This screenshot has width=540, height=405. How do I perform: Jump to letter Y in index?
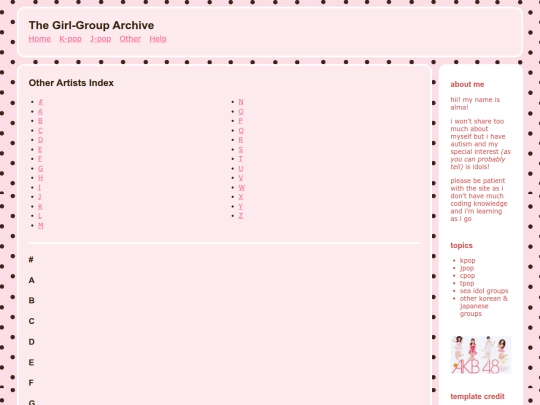(240, 207)
